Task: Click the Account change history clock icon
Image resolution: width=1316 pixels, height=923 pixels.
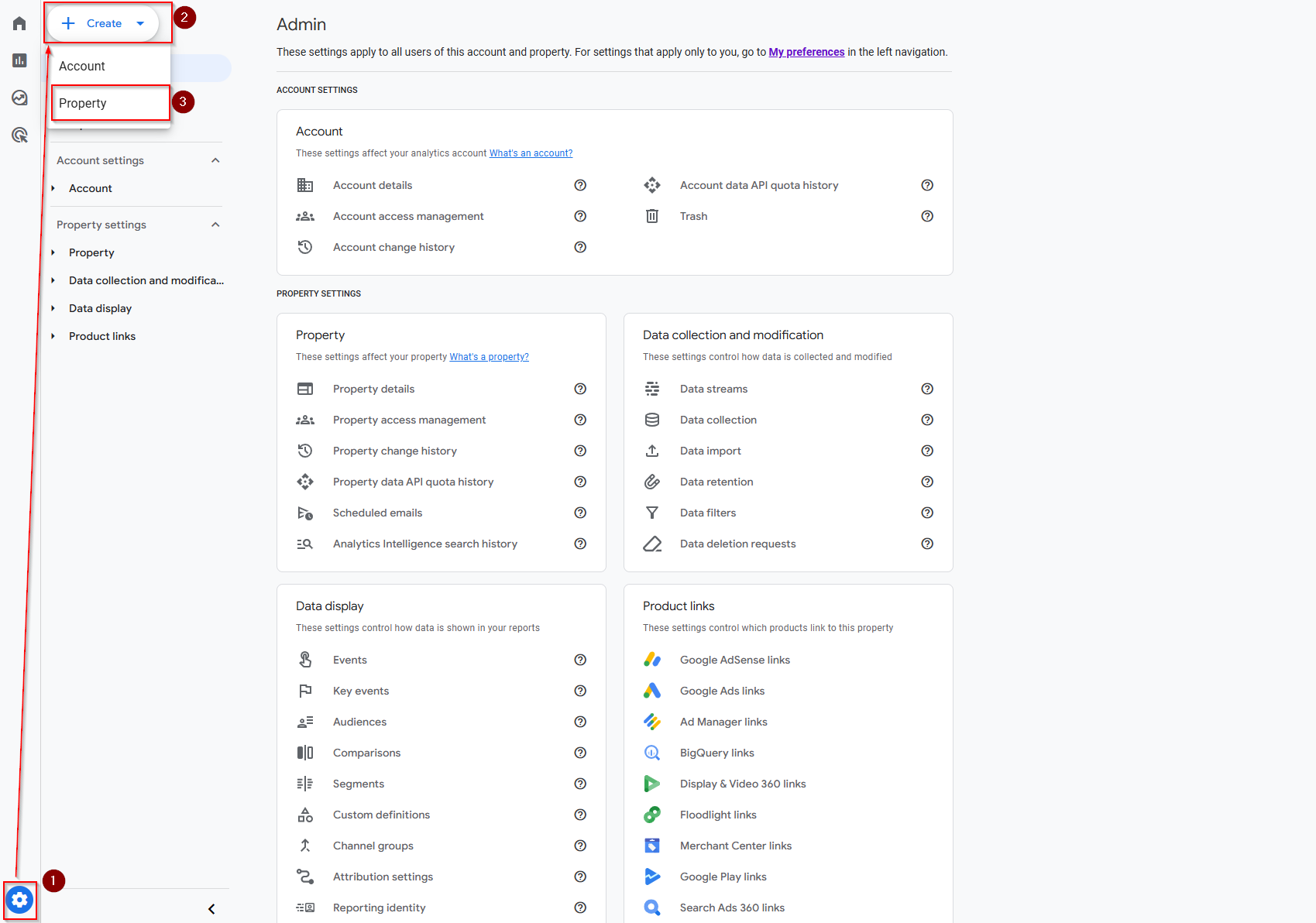Action: (x=305, y=247)
